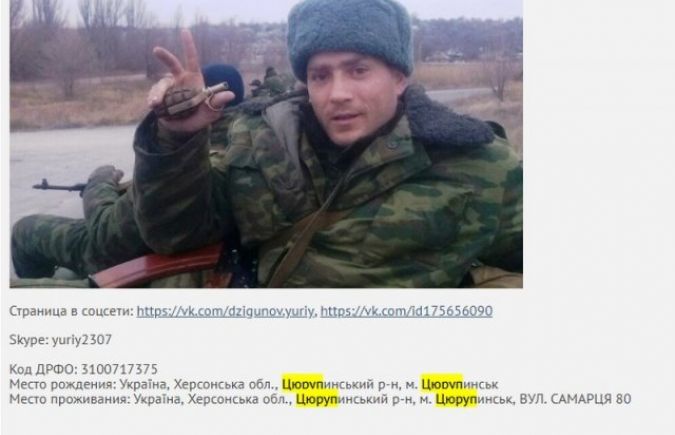
Task: Open the vk.com/dzigunov.yuriy profile link
Action: coord(225,311)
